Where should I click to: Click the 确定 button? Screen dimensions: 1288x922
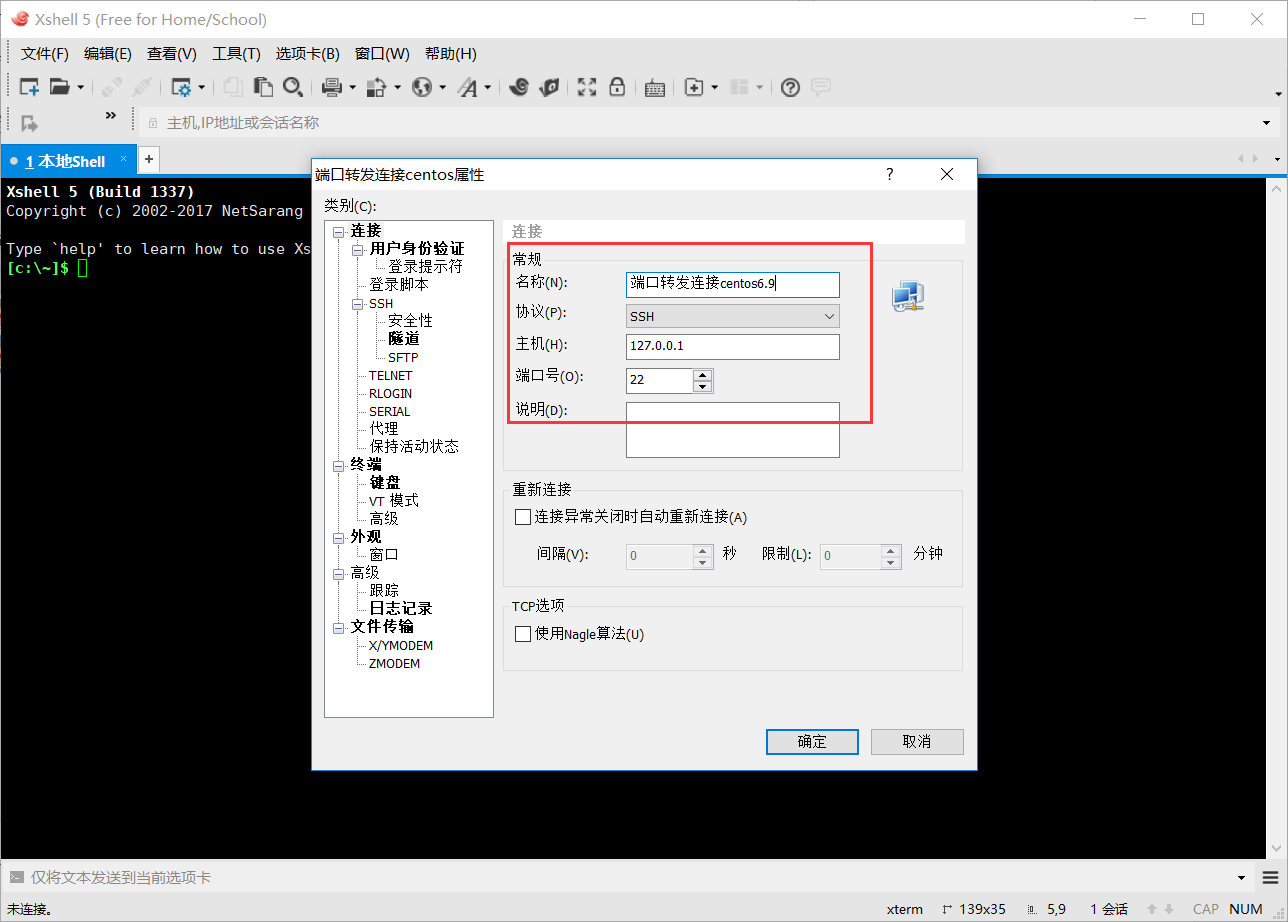(812, 741)
